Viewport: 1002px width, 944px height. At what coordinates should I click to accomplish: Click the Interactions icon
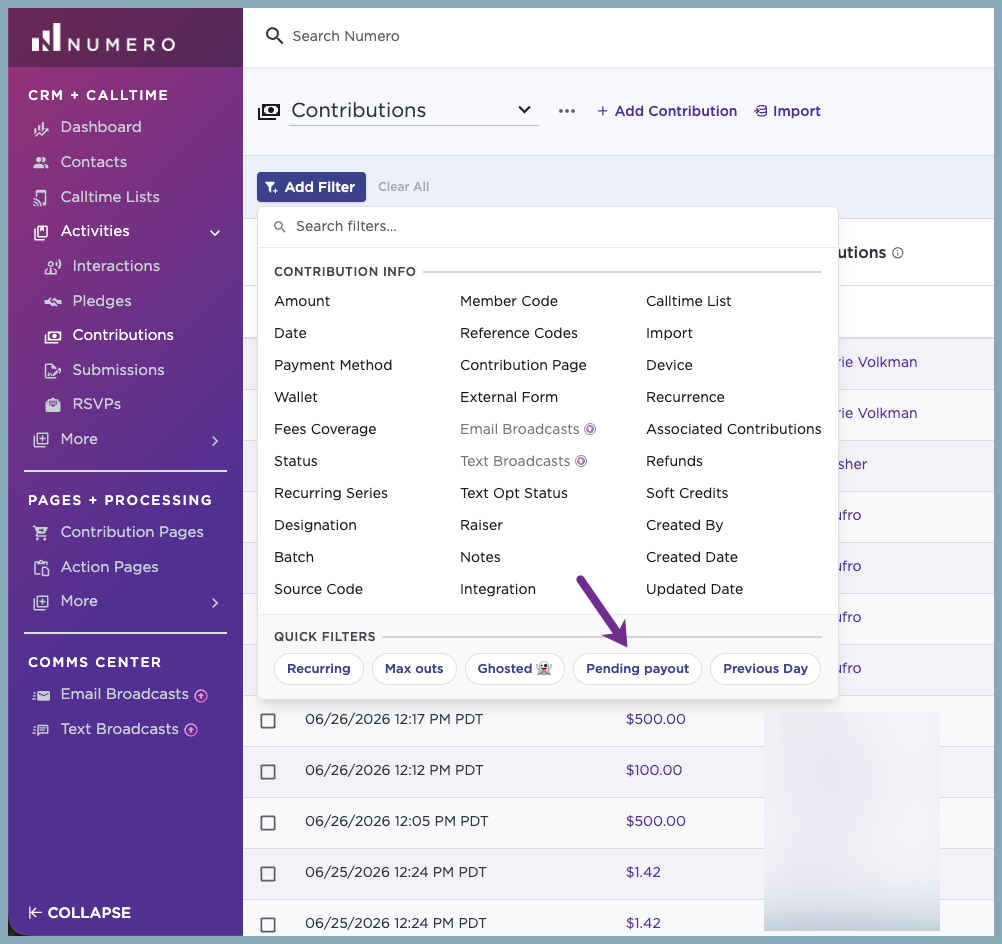(53, 267)
